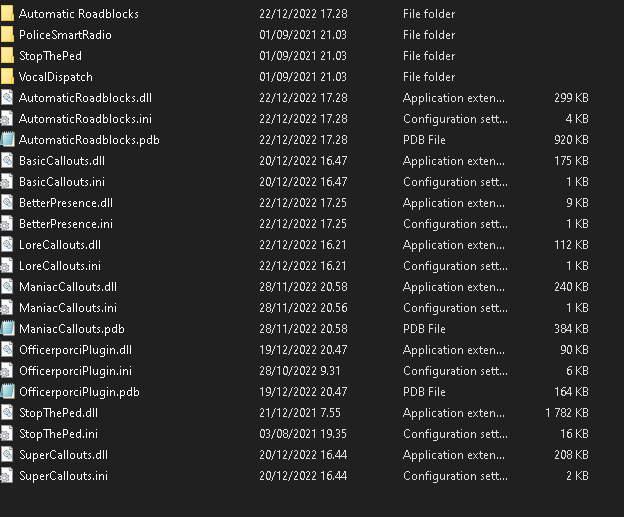Click the PoliceSmartRadio folder icon
This screenshot has width=624, height=517.
[7, 35]
